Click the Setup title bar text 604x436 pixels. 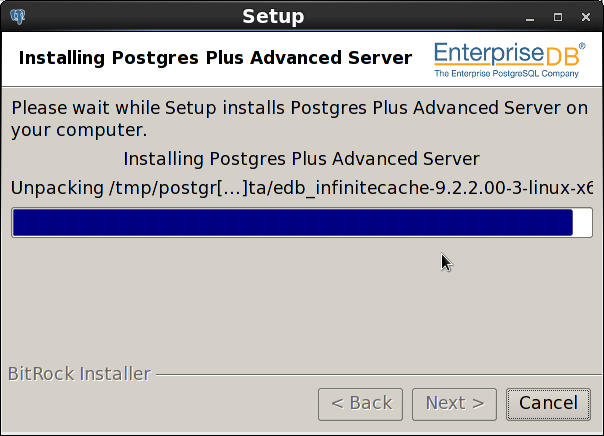(273, 17)
